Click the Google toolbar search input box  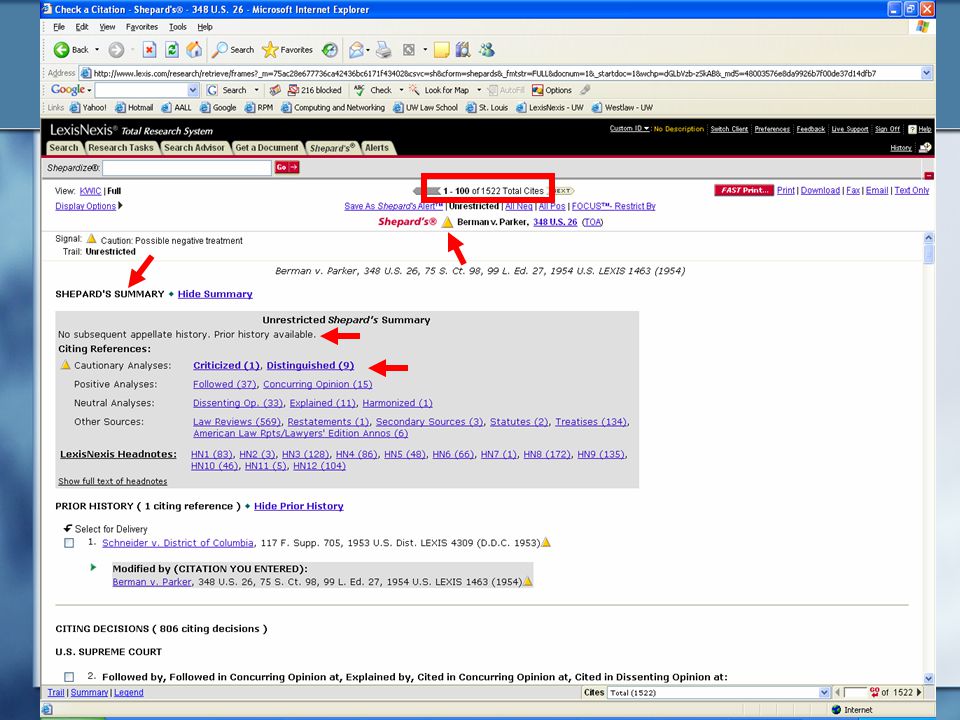click(x=141, y=90)
